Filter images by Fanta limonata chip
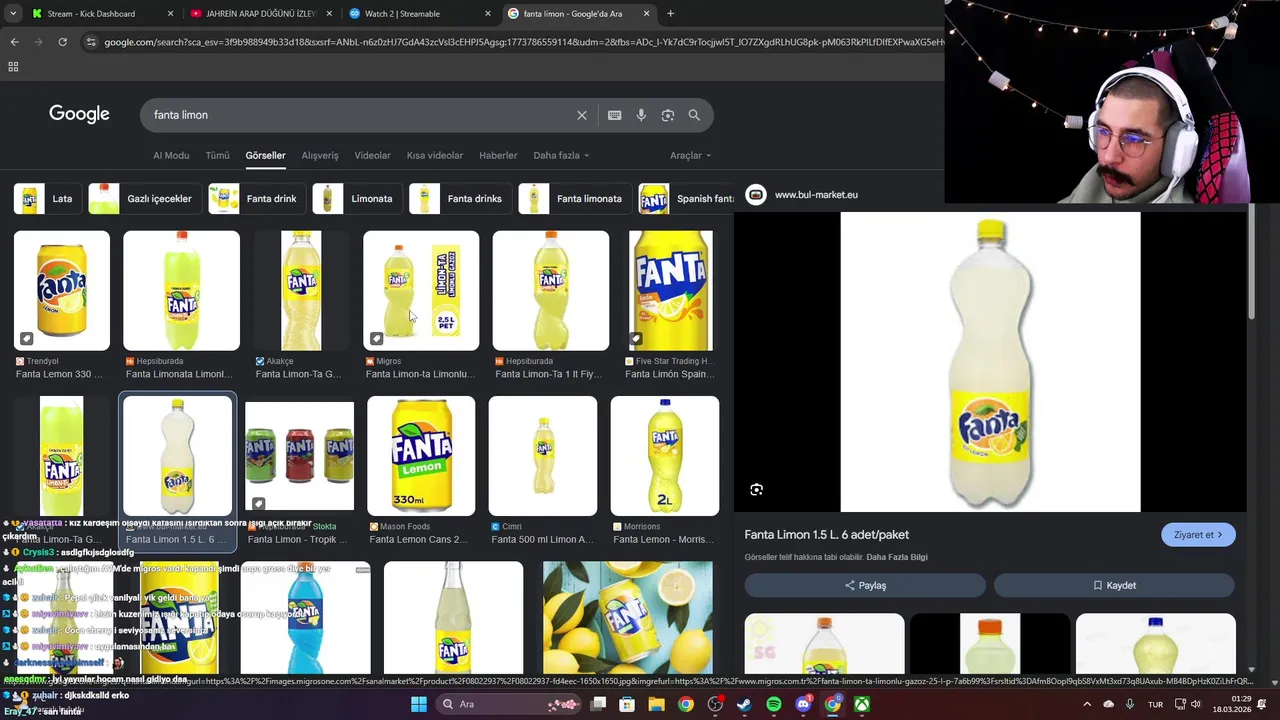Screen dimensions: 1280x720 tap(574, 198)
